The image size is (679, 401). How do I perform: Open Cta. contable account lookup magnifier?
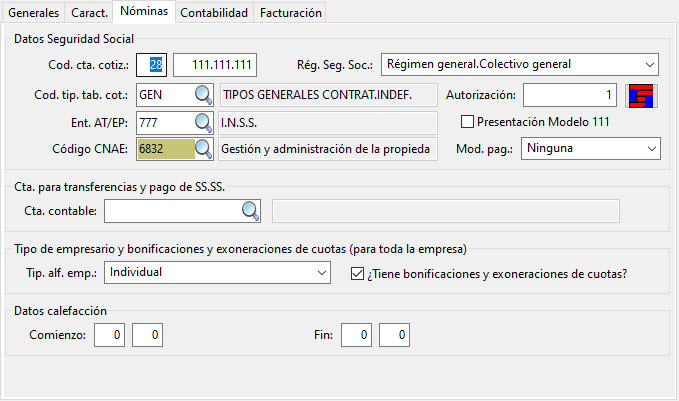coord(250,211)
